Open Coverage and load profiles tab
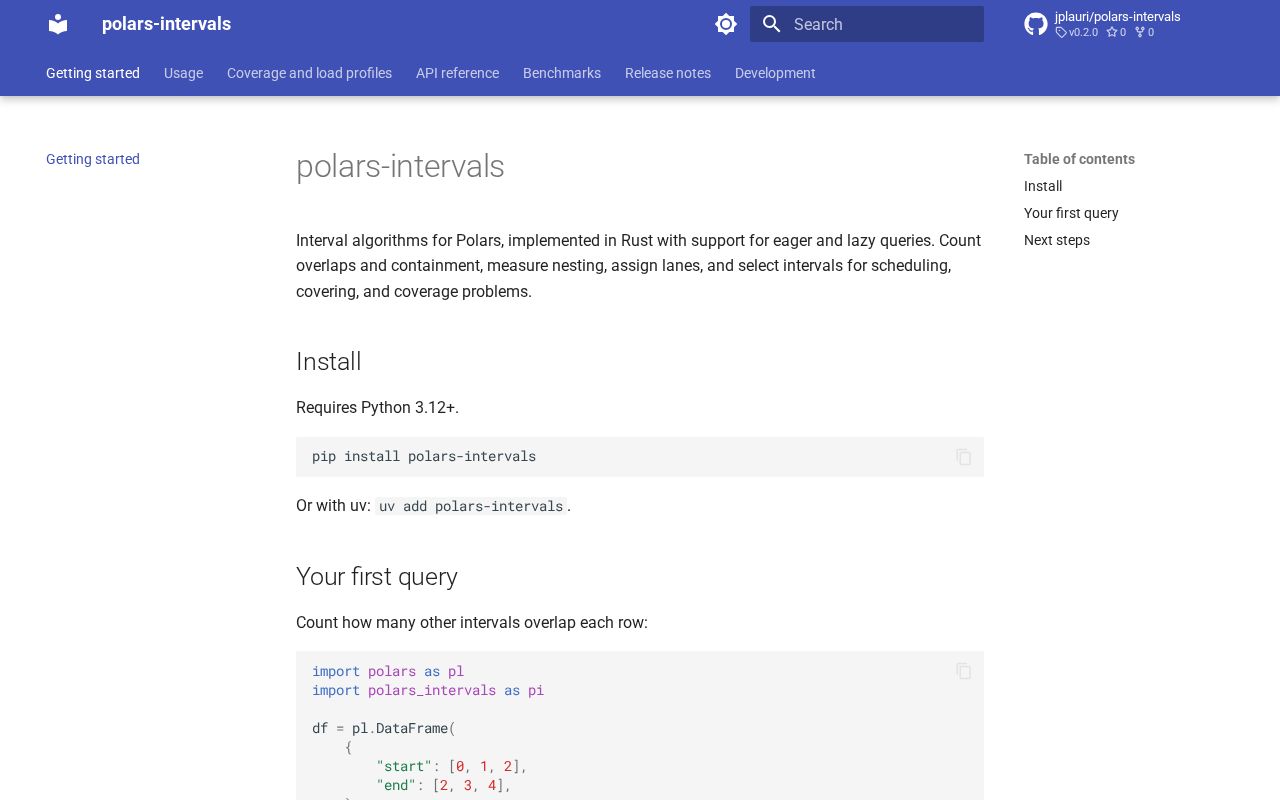 pyautogui.click(x=309, y=73)
